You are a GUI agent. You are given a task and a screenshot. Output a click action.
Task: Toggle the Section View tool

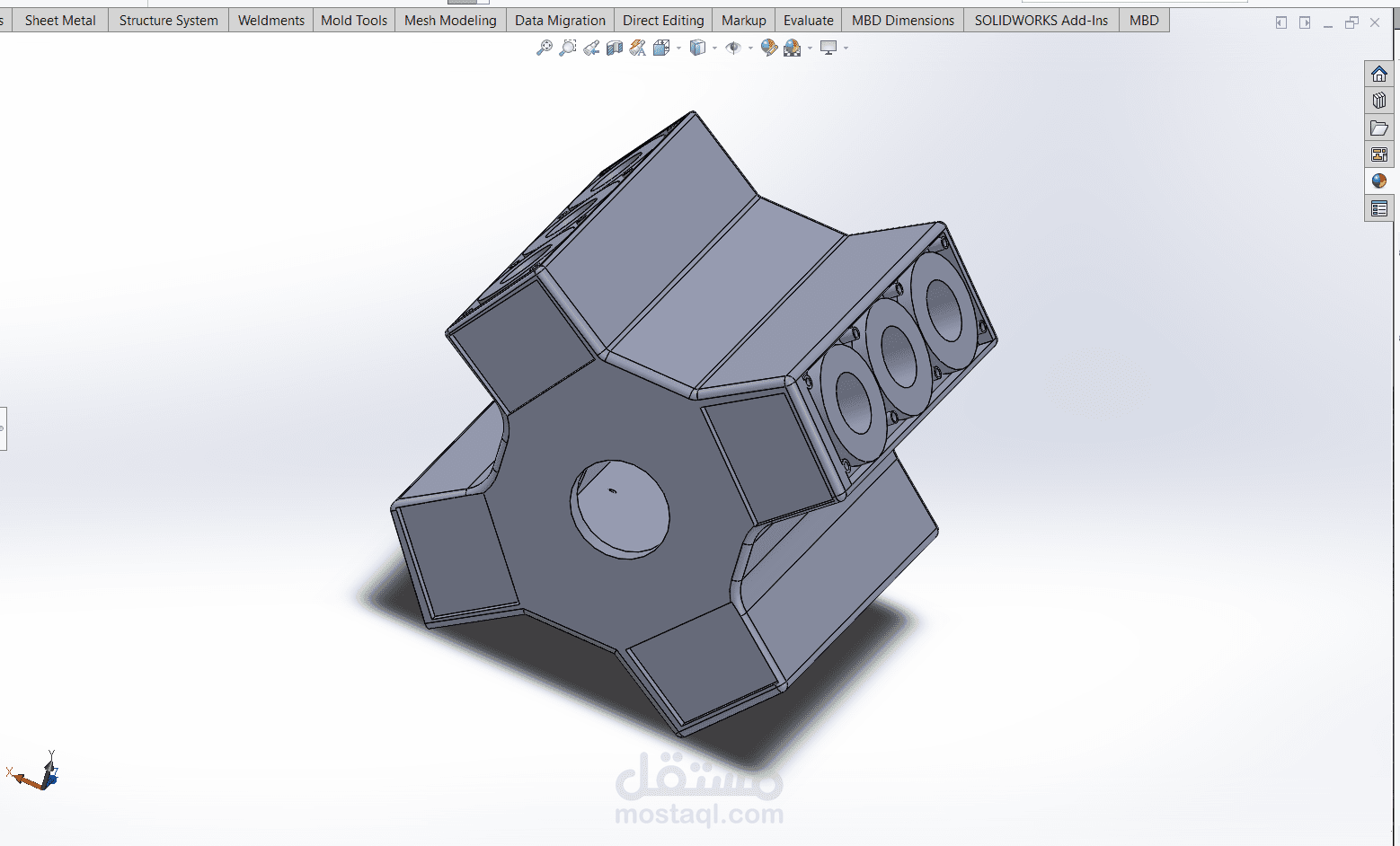coord(615,48)
